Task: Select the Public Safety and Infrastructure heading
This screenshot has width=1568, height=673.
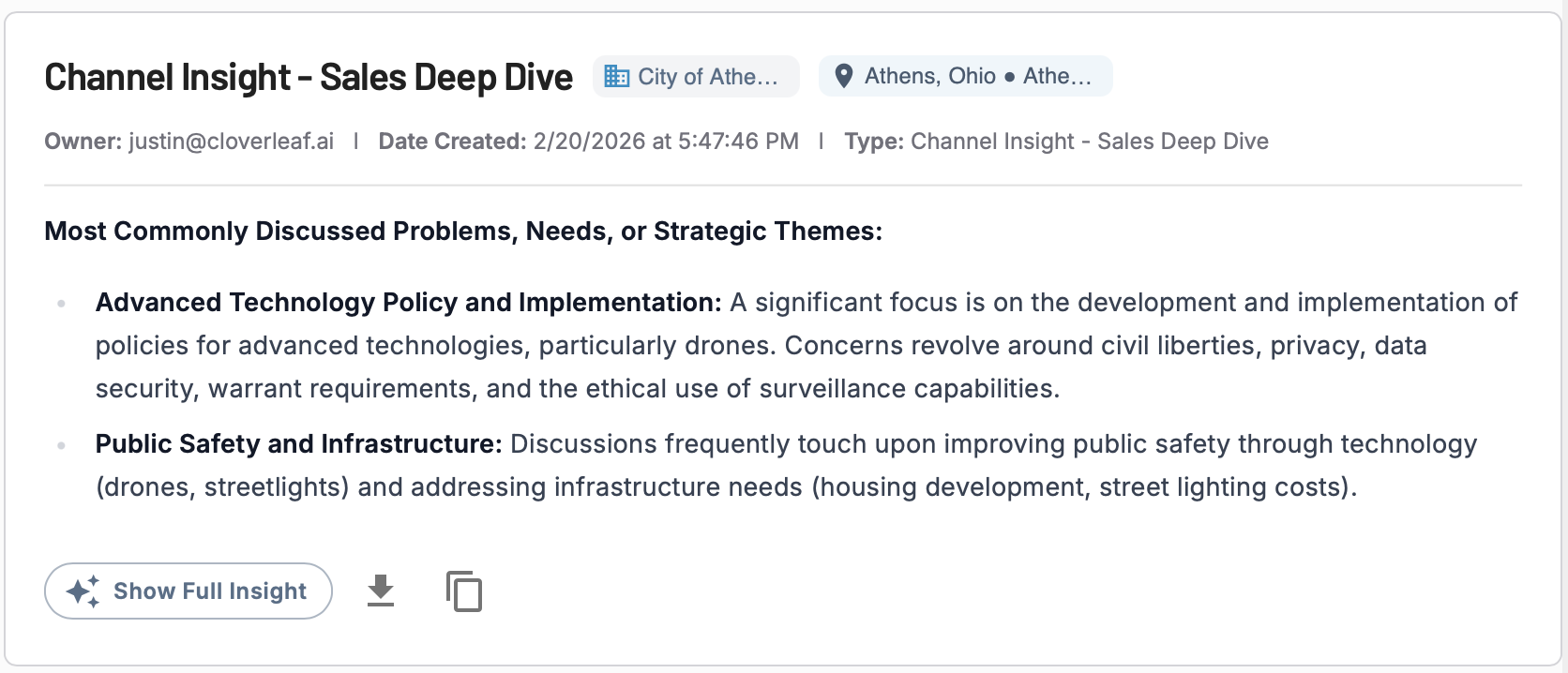Action: [x=298, y=444]
